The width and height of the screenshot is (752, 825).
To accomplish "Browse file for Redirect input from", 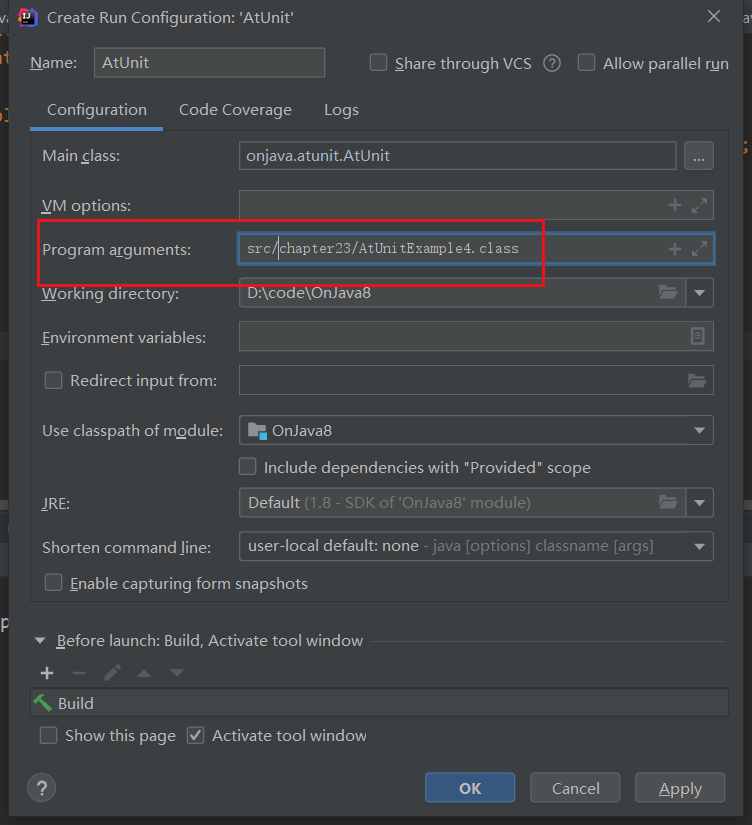I will [x=697, y=380].
